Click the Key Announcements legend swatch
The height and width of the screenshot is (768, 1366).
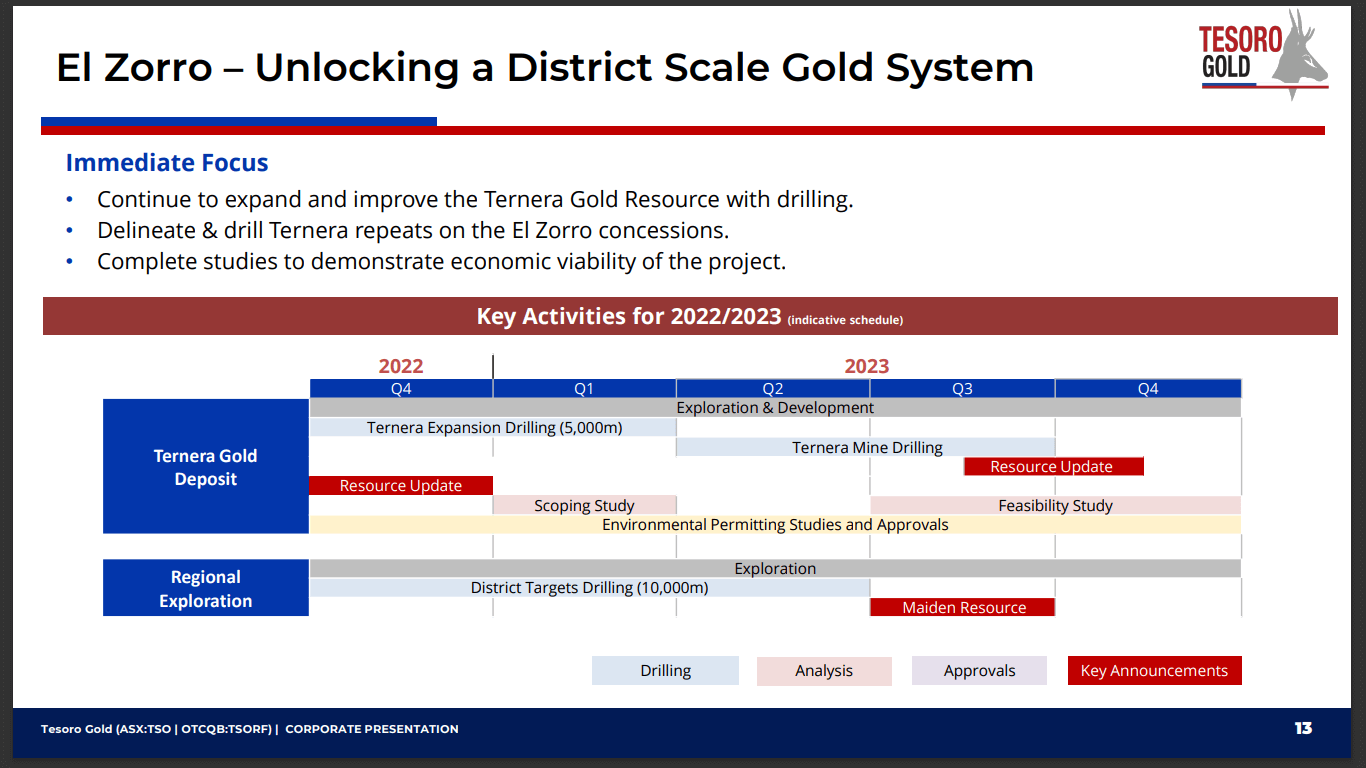point(1154,670)
